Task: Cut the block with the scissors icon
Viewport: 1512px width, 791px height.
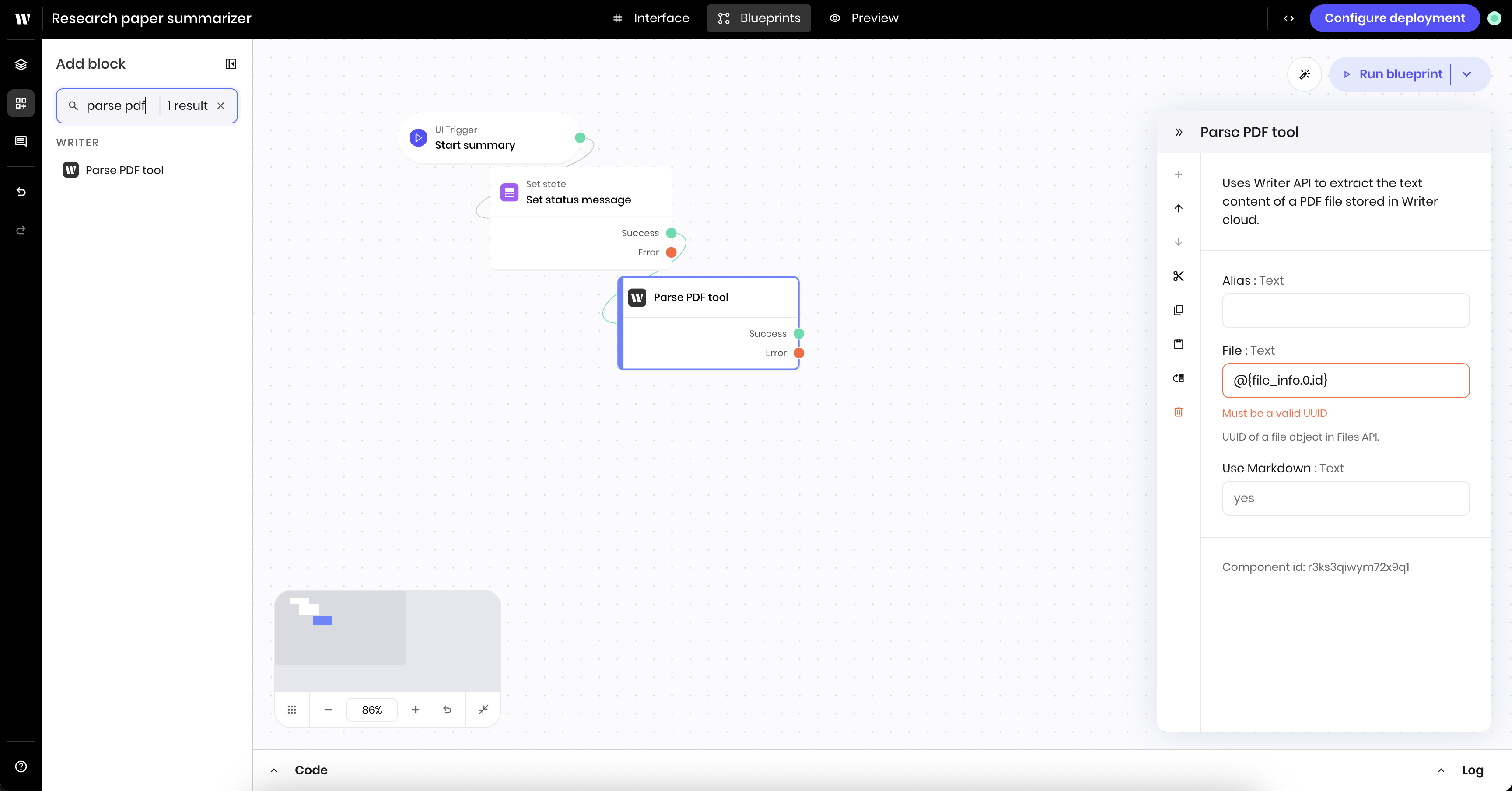Action: coord(1179,276)
